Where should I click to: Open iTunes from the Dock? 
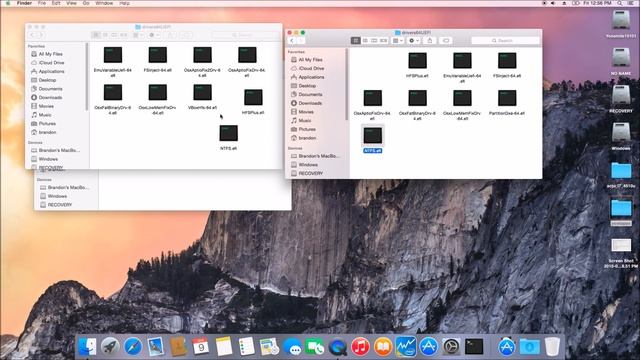click(x=360, y=347)
